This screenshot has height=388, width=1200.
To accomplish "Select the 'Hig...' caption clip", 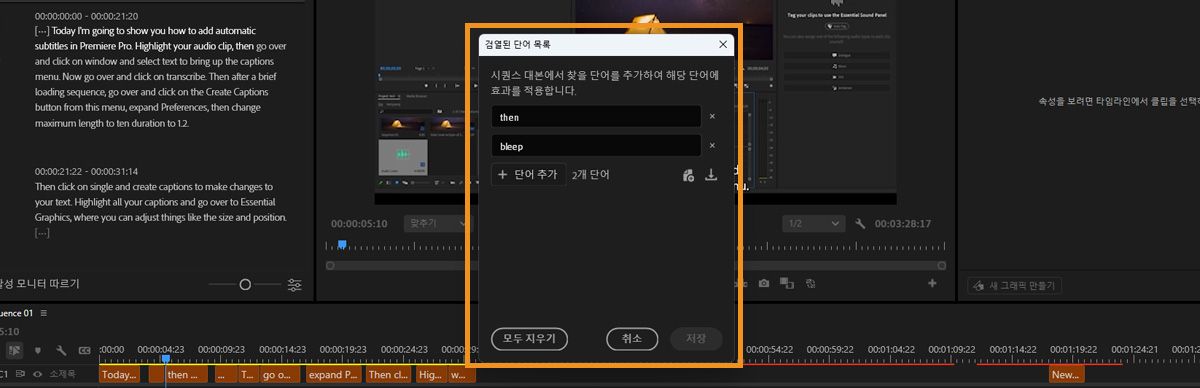I will pos(430,375).
